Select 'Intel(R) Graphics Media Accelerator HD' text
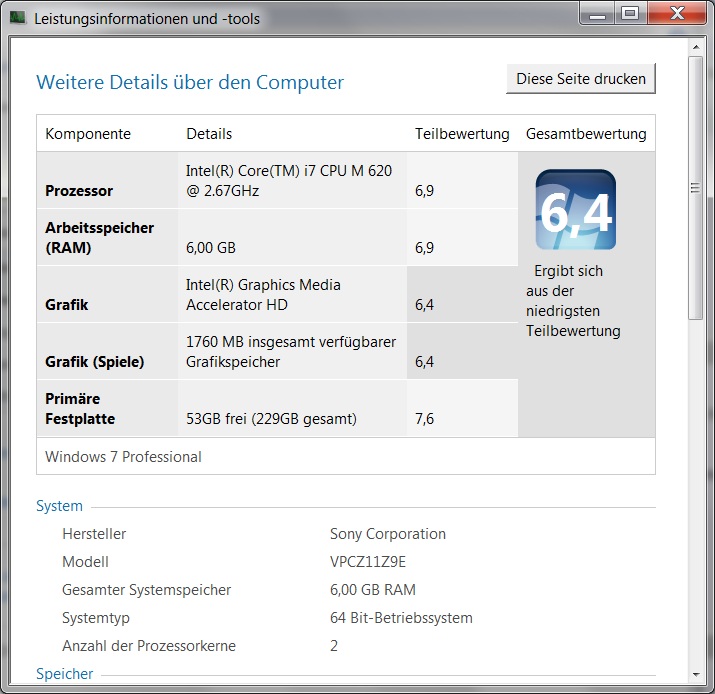 (263, 295)
